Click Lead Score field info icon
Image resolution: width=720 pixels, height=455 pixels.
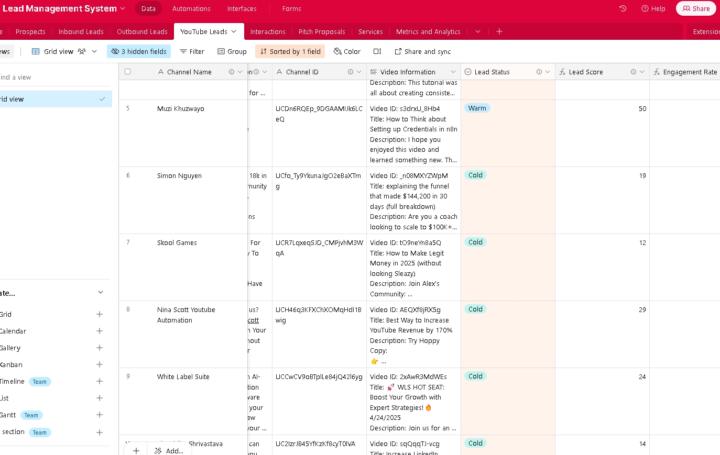point(633,72)
